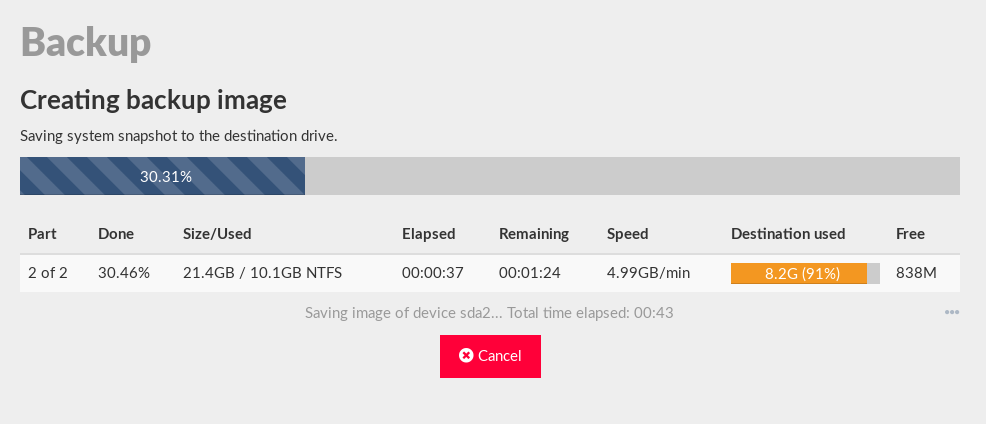Click the Free column header

pyautogui.click(x=910, y=234)
